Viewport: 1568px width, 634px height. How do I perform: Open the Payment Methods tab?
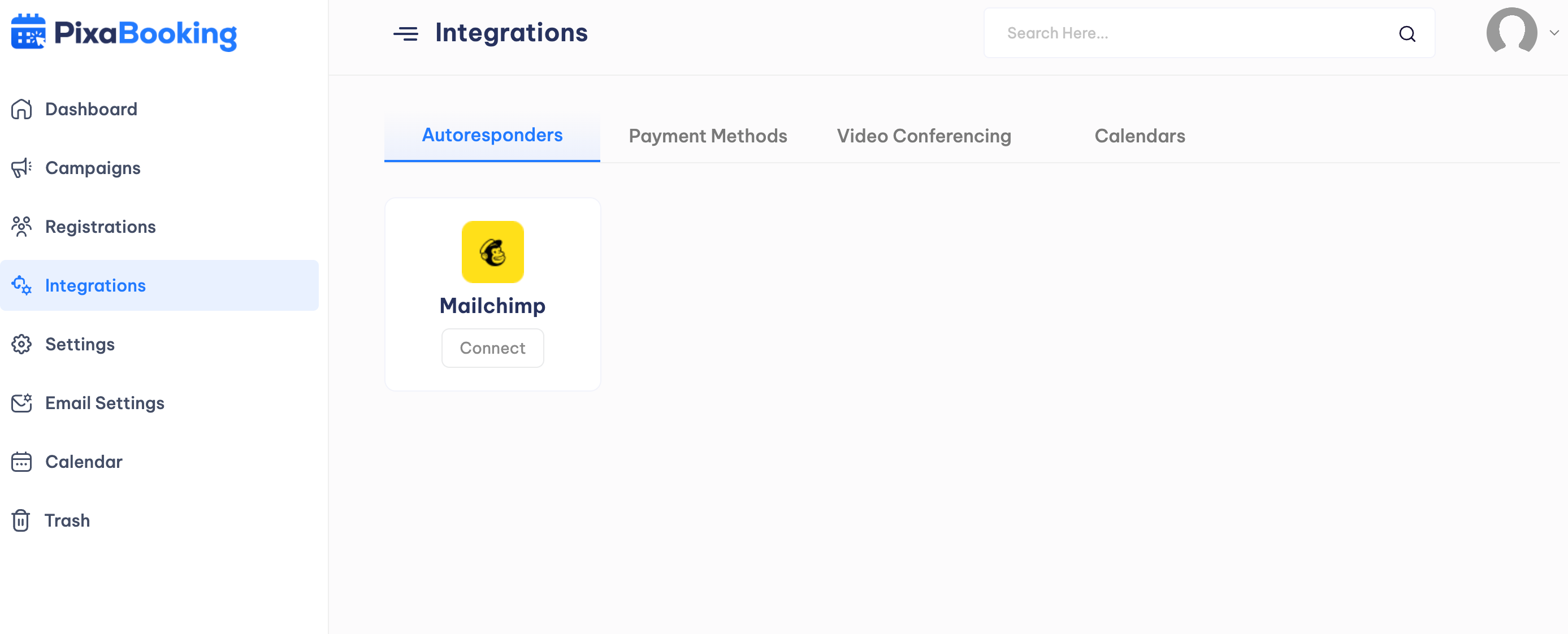click(707, 136)
